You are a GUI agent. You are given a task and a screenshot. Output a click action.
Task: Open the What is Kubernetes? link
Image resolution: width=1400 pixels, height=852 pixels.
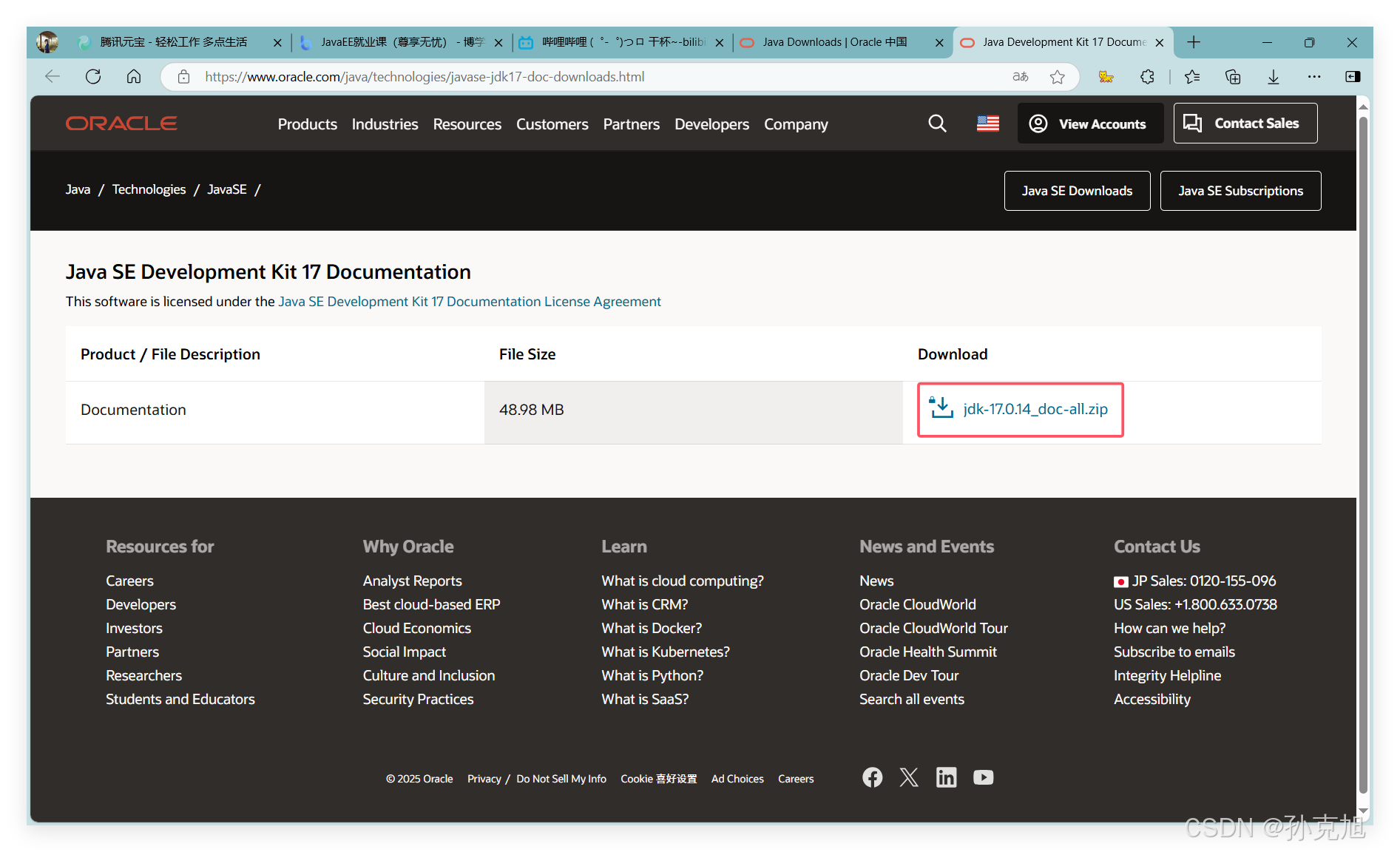click(x=666, y=652)
